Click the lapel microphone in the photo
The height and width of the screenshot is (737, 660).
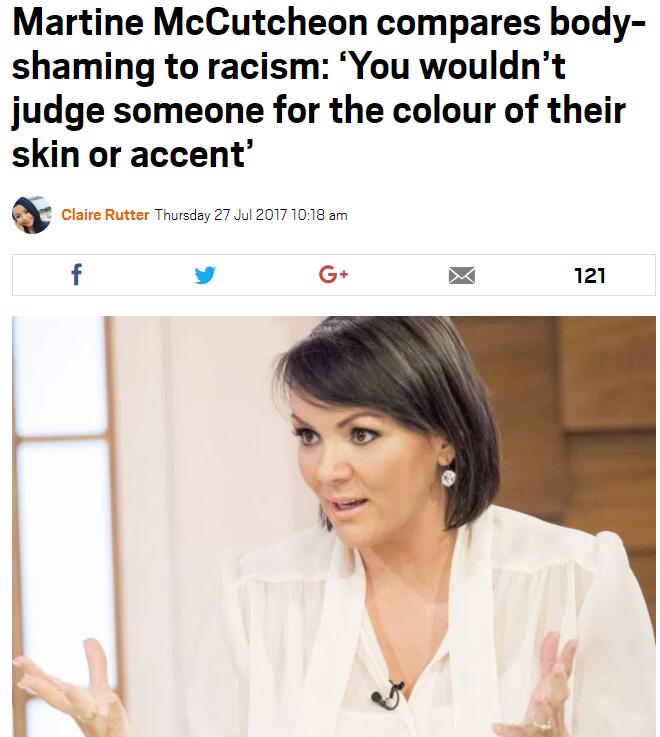coord(387,695)
